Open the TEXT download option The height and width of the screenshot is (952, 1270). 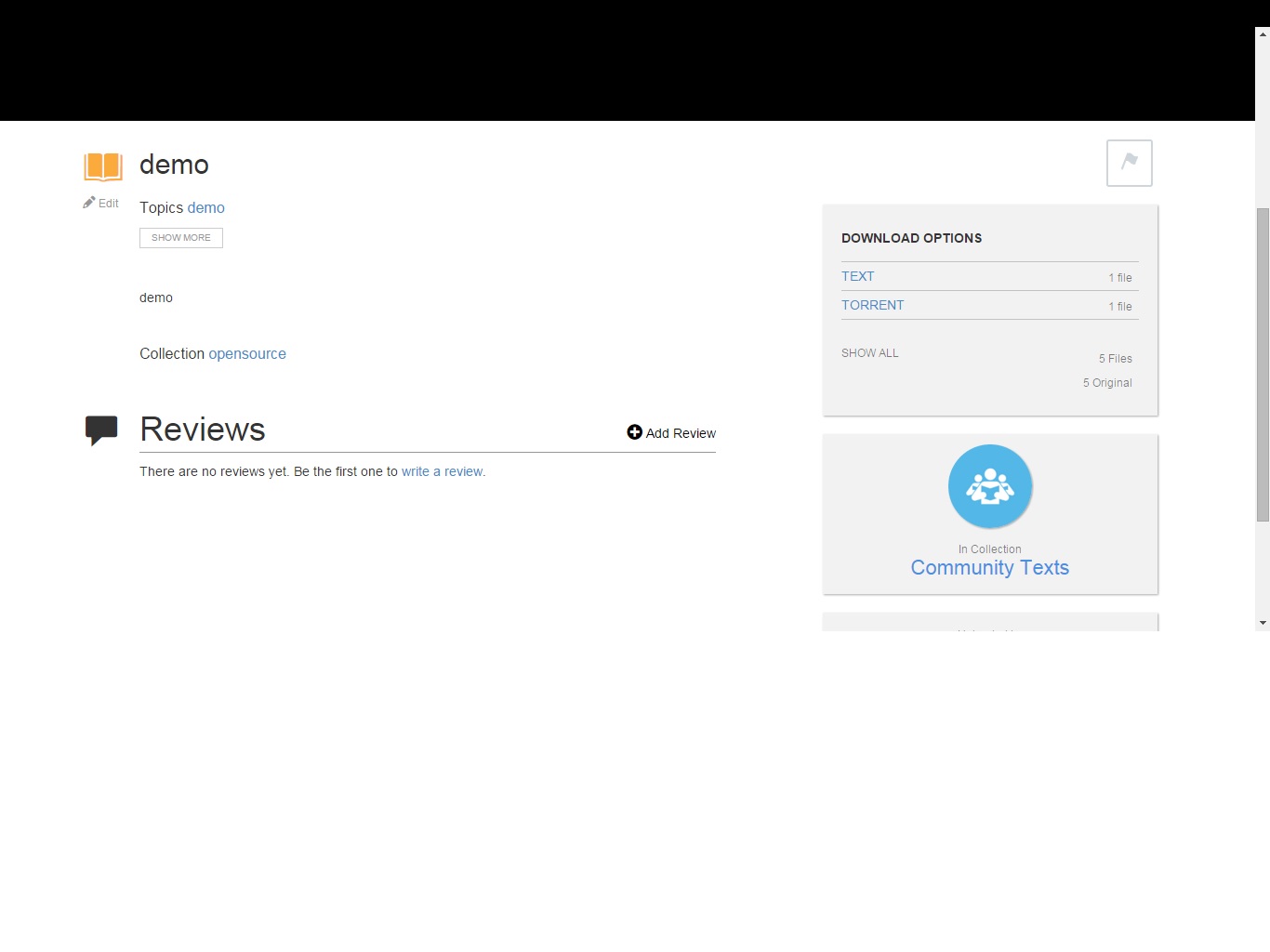point(857,276)
